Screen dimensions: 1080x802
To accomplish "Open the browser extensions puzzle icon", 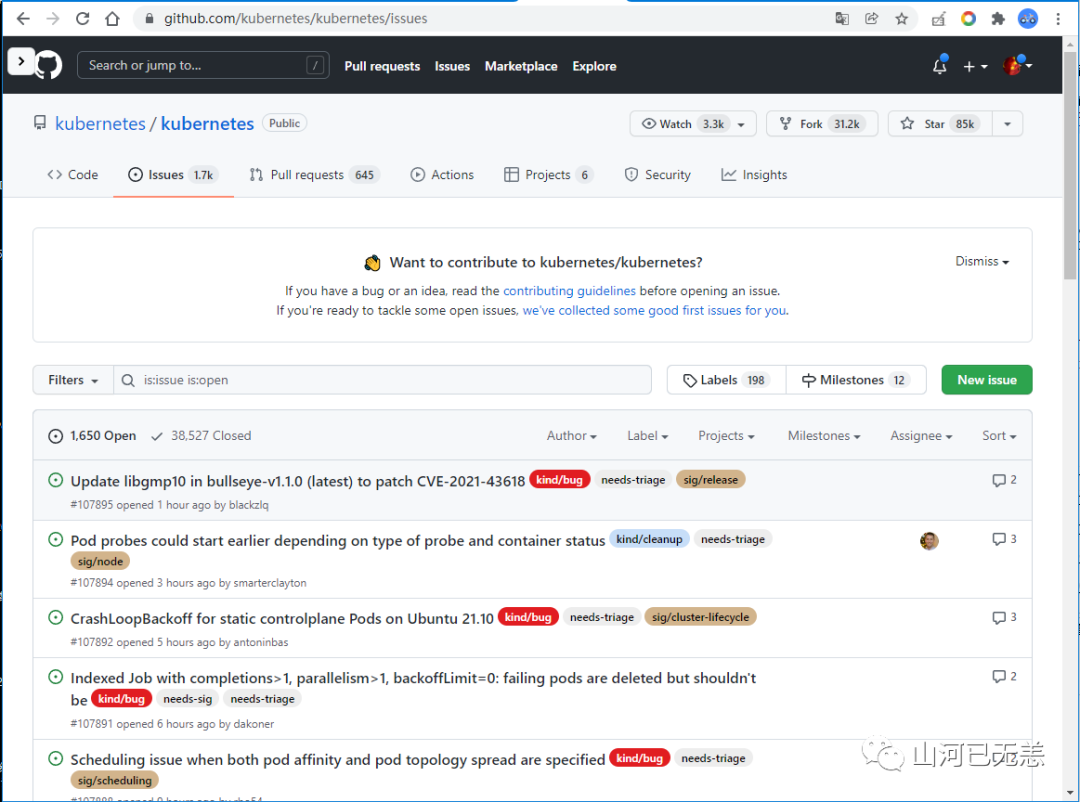I will [x=998, y=19].
